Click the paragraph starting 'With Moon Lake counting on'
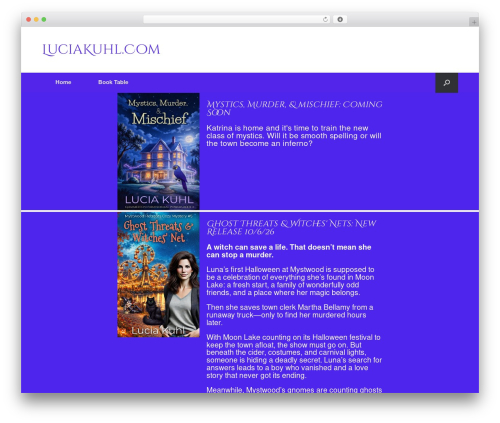This screenshot has height=423, width=500. click(294, 356)
